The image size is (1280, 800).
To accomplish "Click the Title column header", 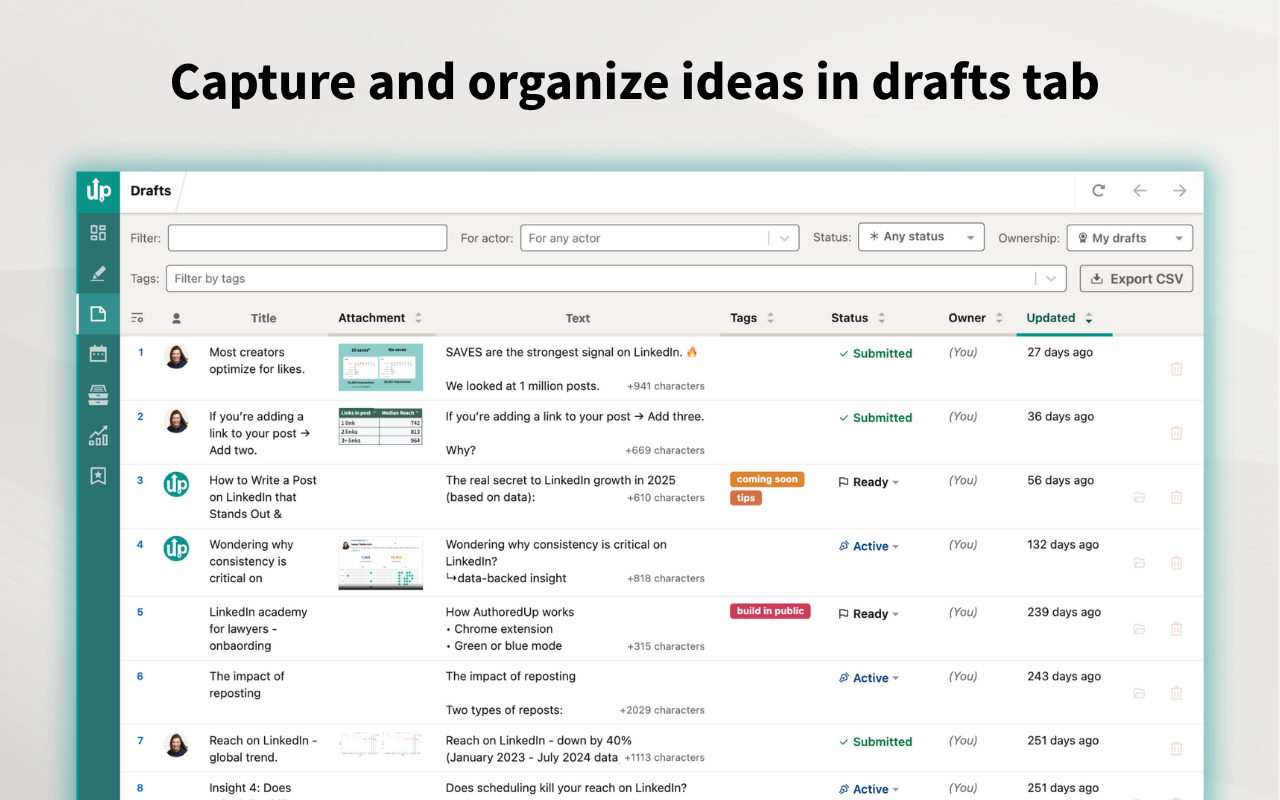I will pos(263,318).
